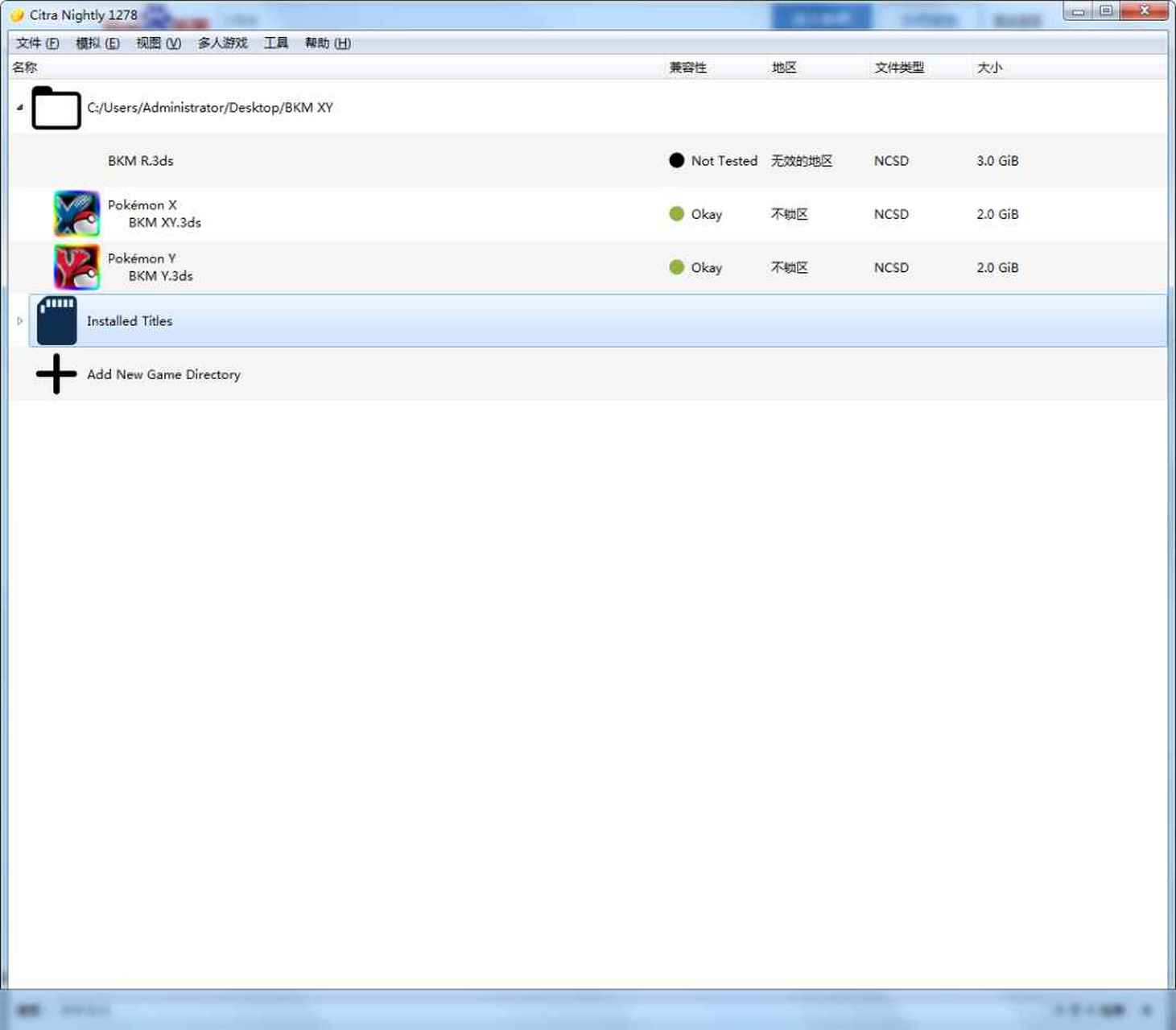Viewport: 1176px width, 1030px height.
Task: Click the C:/Users/Administrator/Desktop/BKM XY path
Action: 210,107
